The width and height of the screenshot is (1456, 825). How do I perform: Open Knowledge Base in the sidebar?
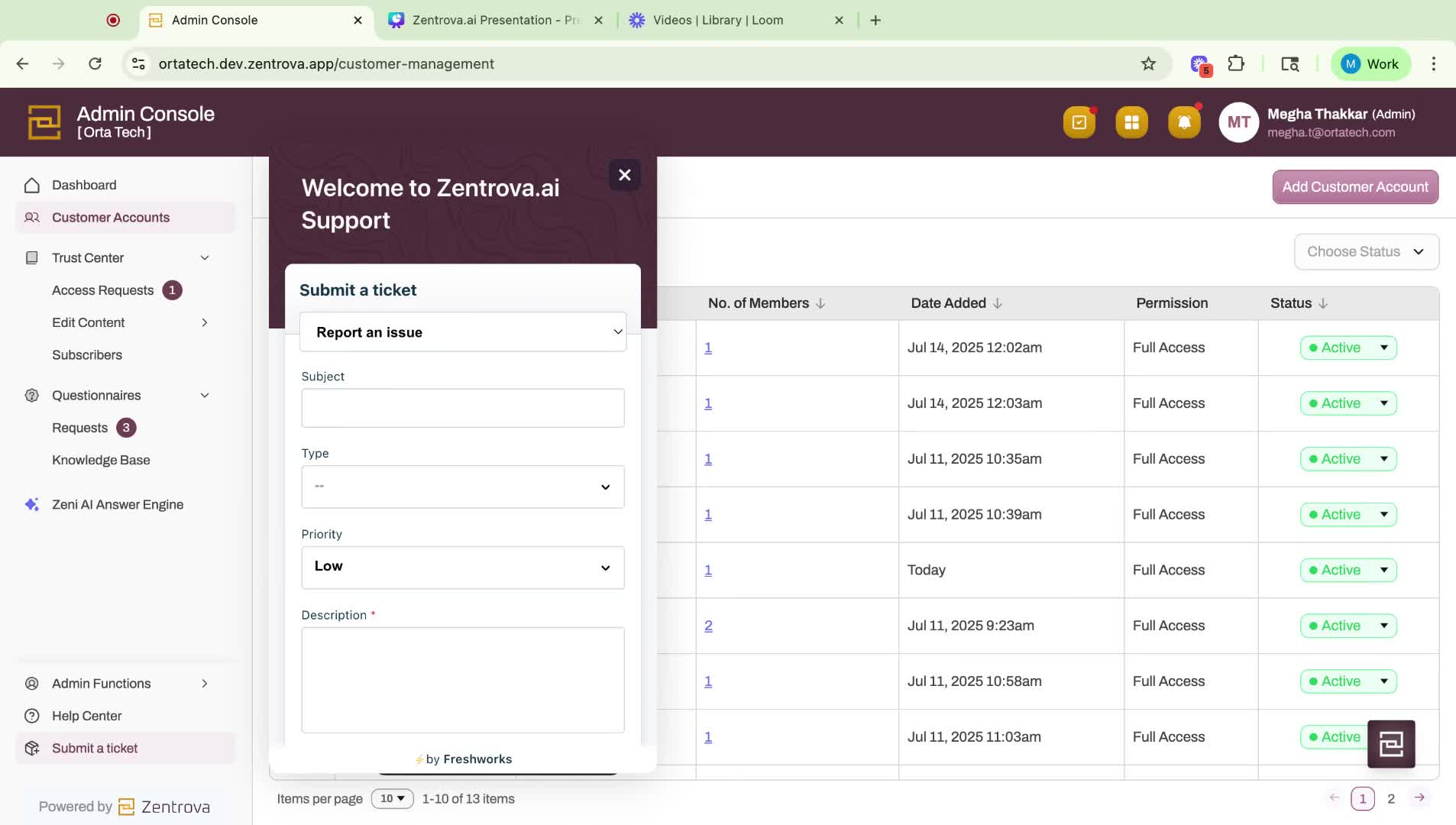click(x=101, y=460)
